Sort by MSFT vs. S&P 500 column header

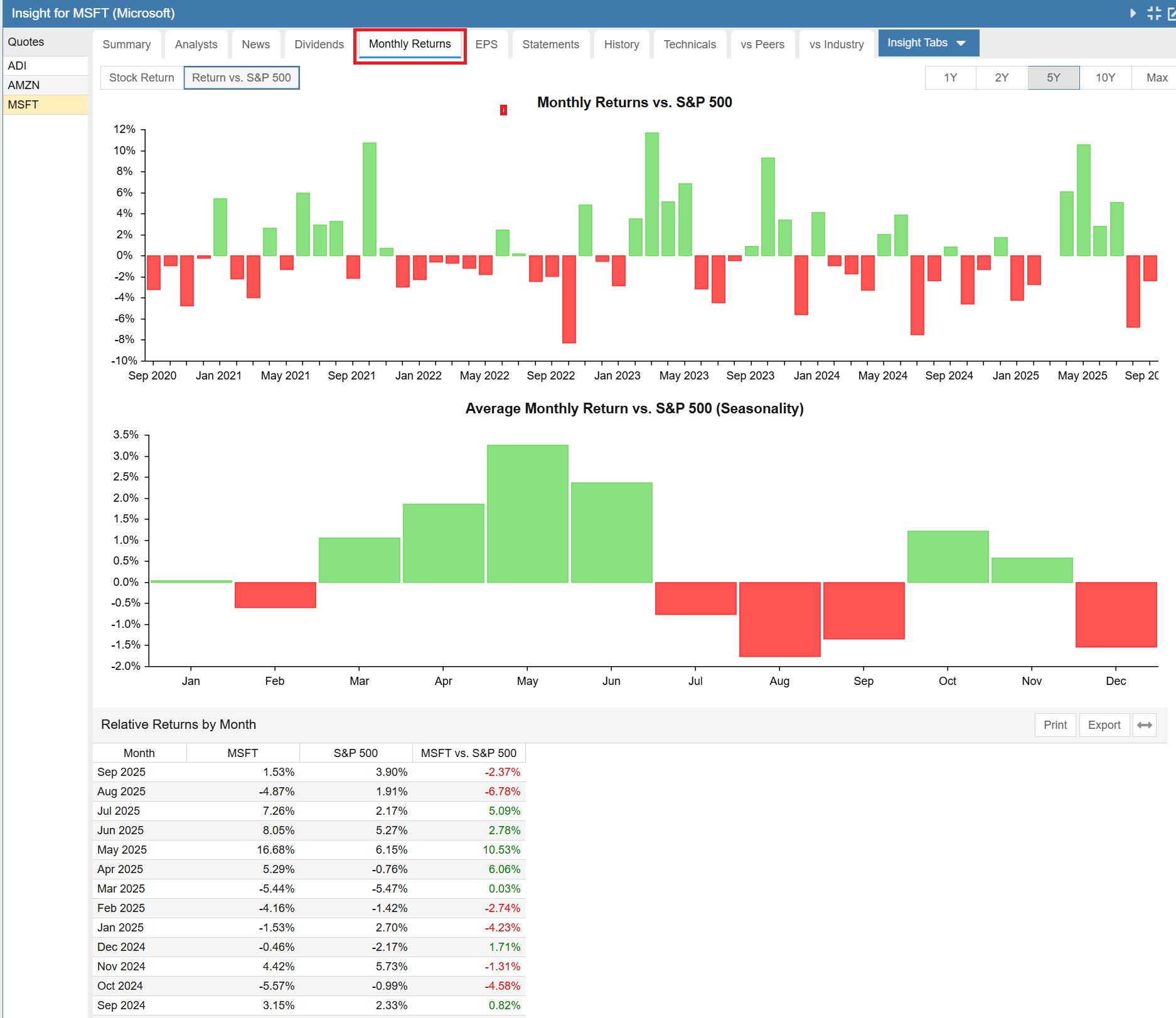[468, 753]
